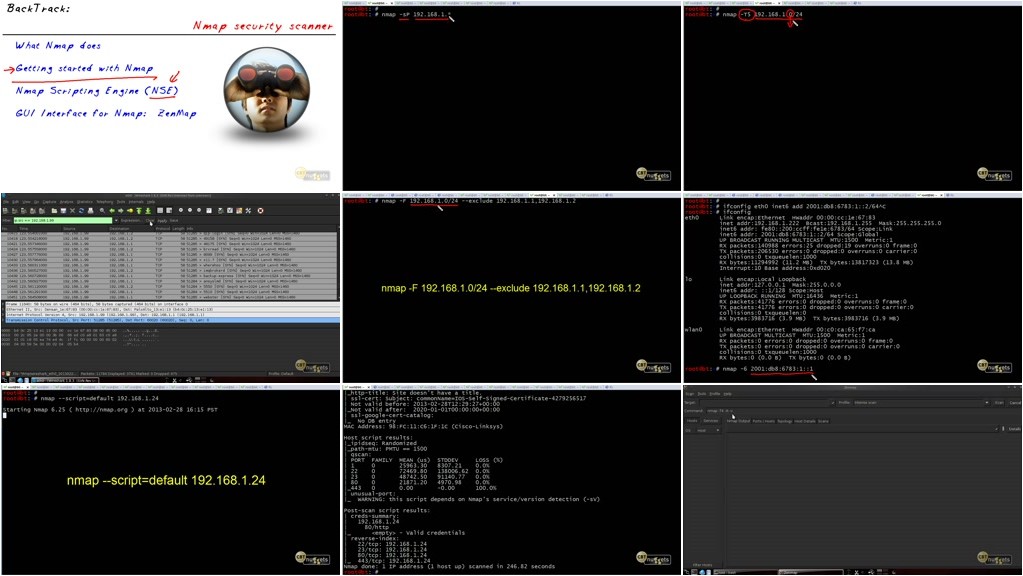
Task: Switch to Zenmap's Host Details tab
Action: (x=805, y=421)
